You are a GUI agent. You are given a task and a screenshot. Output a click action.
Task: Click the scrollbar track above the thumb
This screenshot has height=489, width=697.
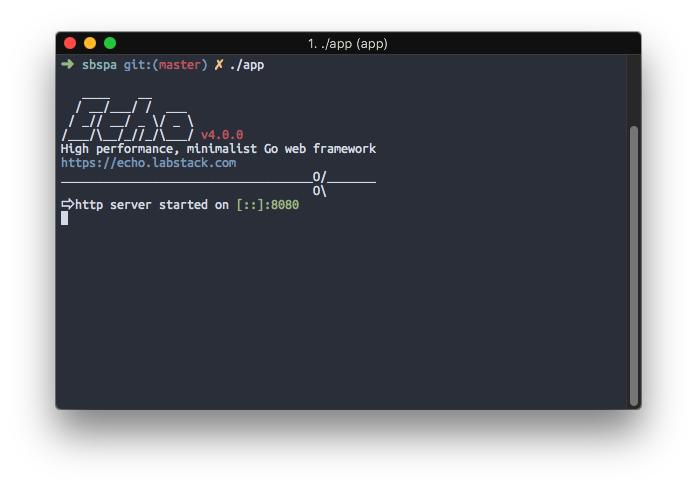pos(634,91)
